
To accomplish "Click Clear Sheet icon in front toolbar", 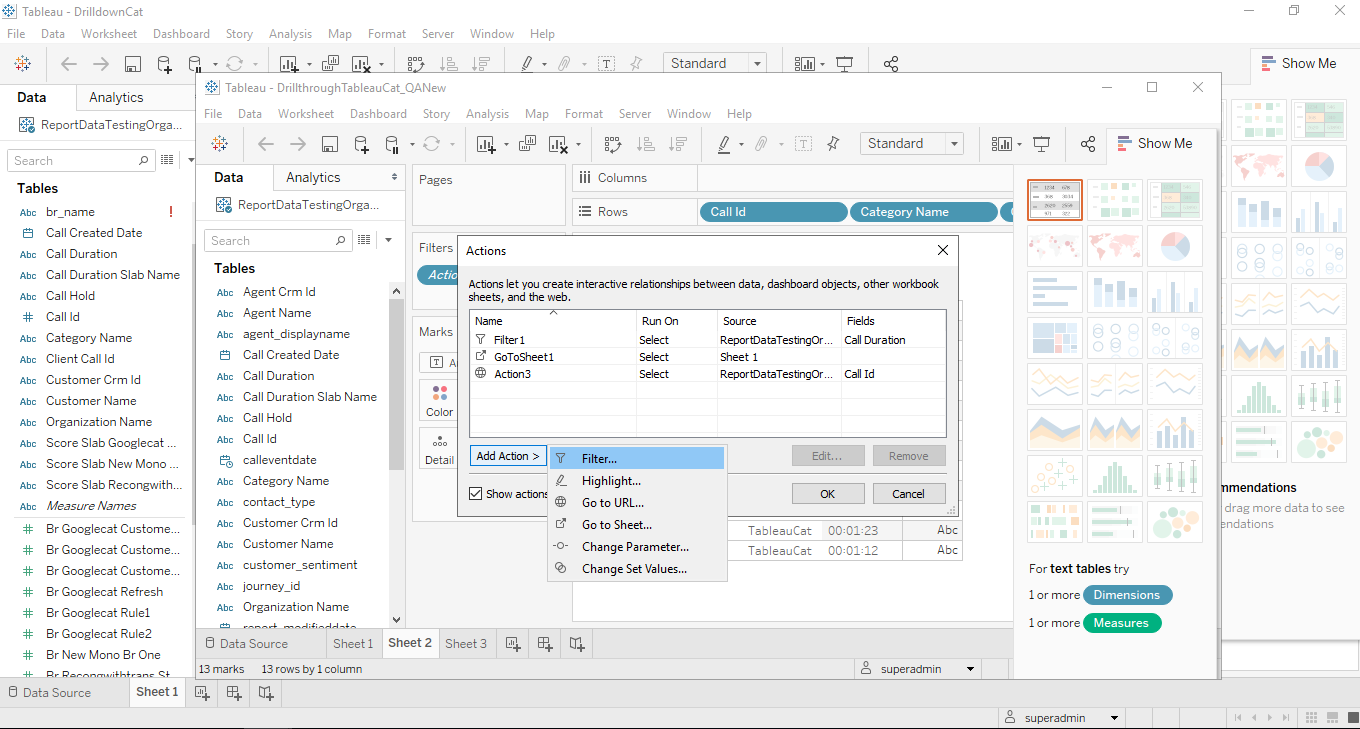I will pyautogui.click(x=558, y=144).
